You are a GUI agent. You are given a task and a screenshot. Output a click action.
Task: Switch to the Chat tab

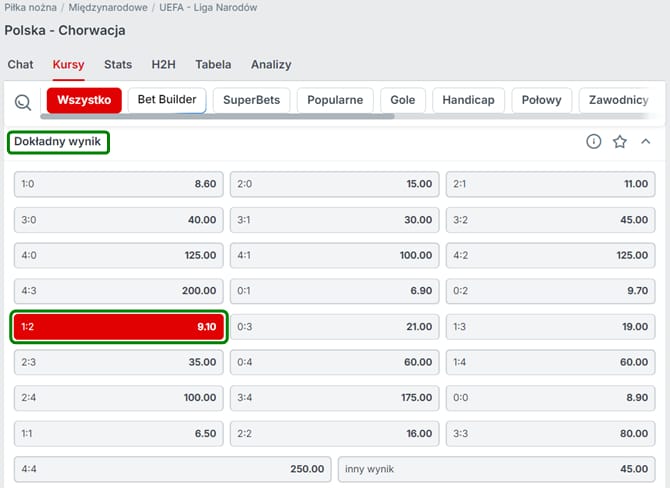[x=20, y=64]
